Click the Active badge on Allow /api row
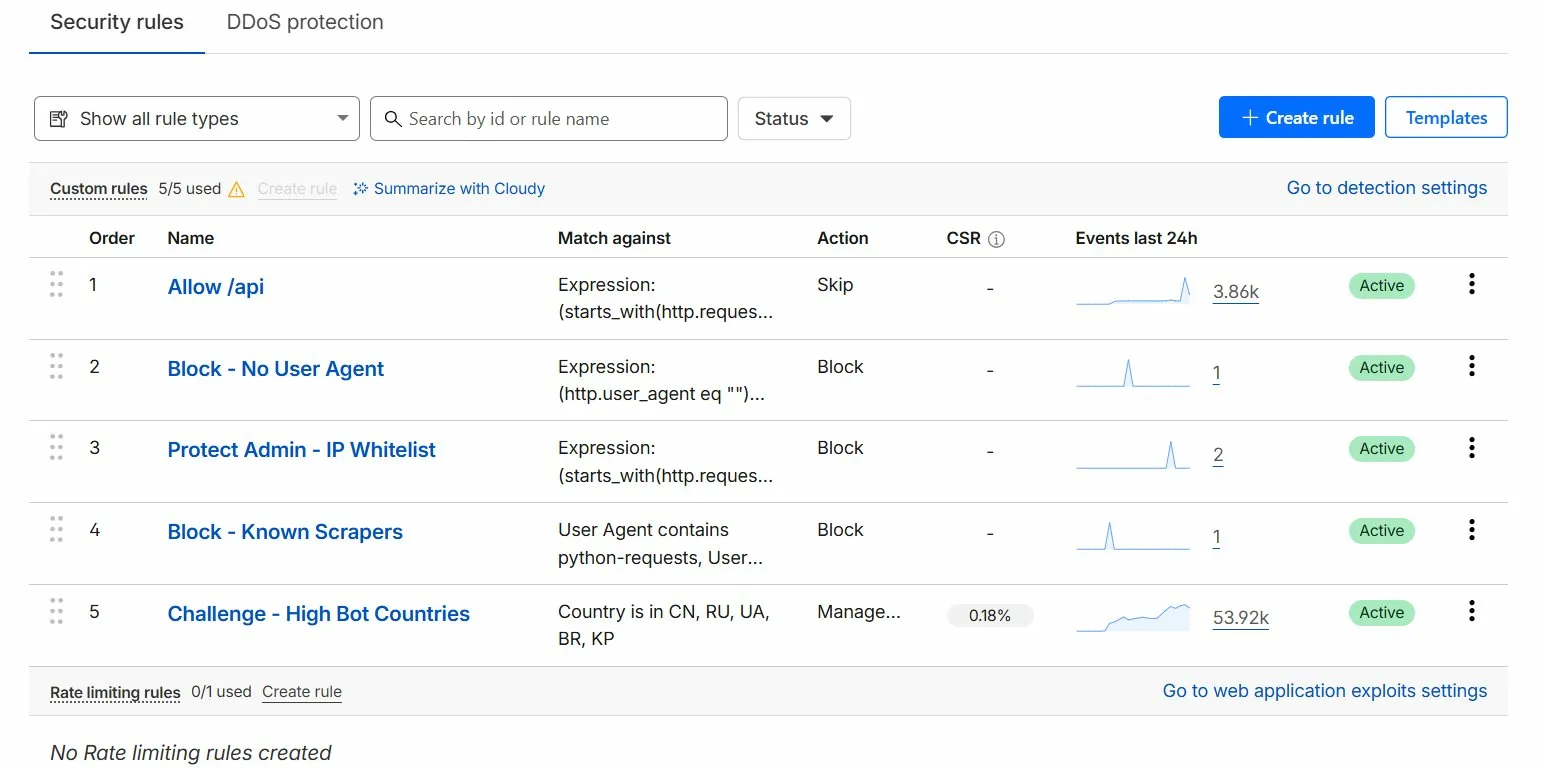This screenshot has height=769, width=1550. pos(1382,286)
